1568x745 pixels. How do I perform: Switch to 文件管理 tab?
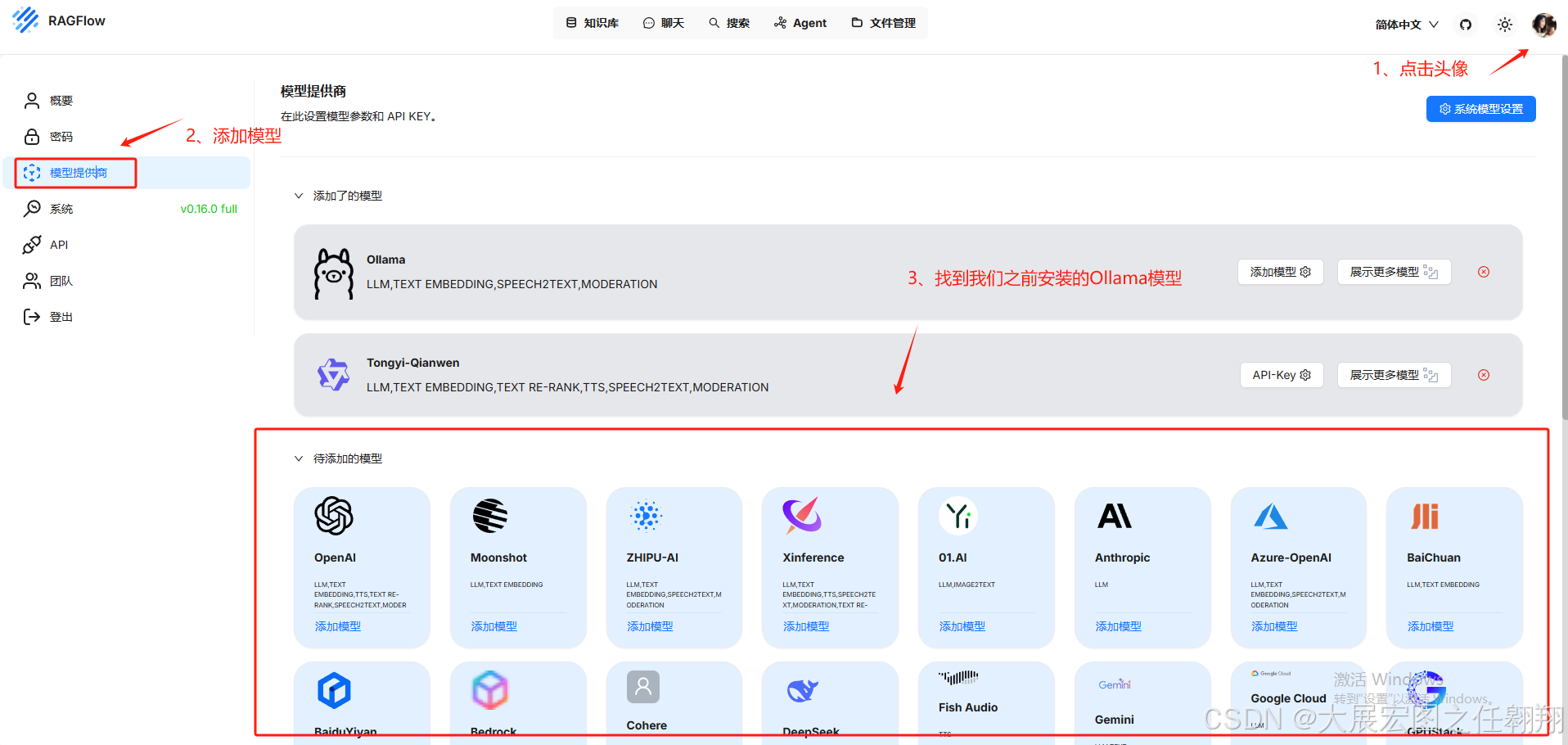[x=883, y=23]
